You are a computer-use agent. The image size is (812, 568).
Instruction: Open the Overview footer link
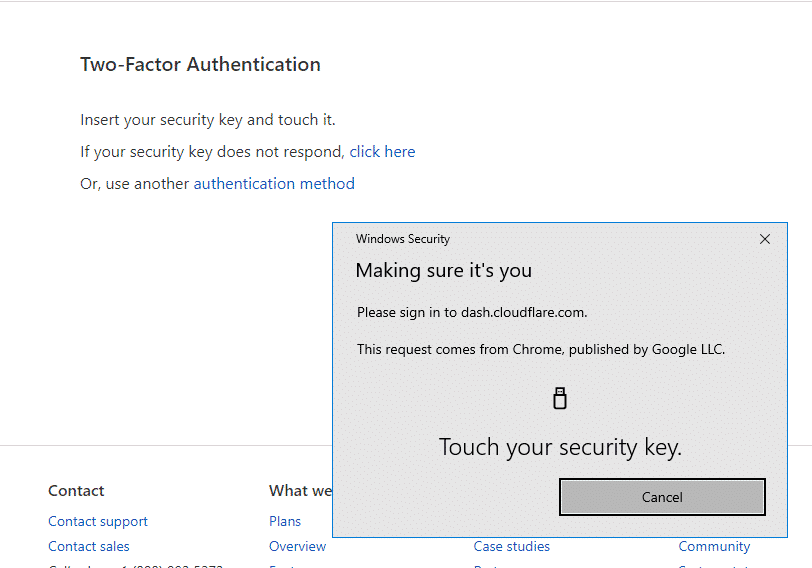(297, 546)
